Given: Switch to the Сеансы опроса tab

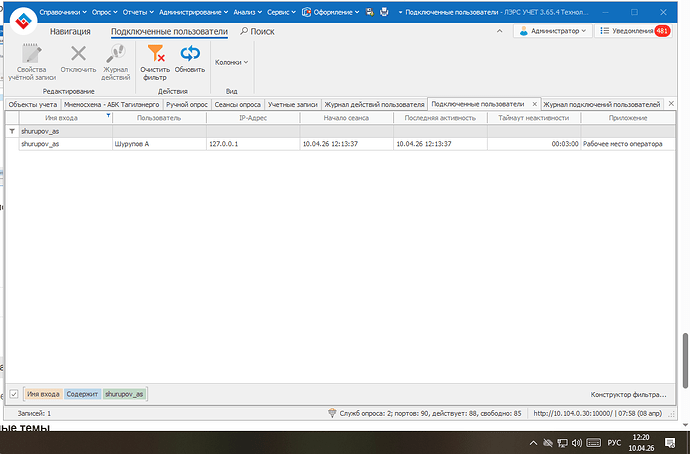Looking at the screenshot, I should (238, 104).
